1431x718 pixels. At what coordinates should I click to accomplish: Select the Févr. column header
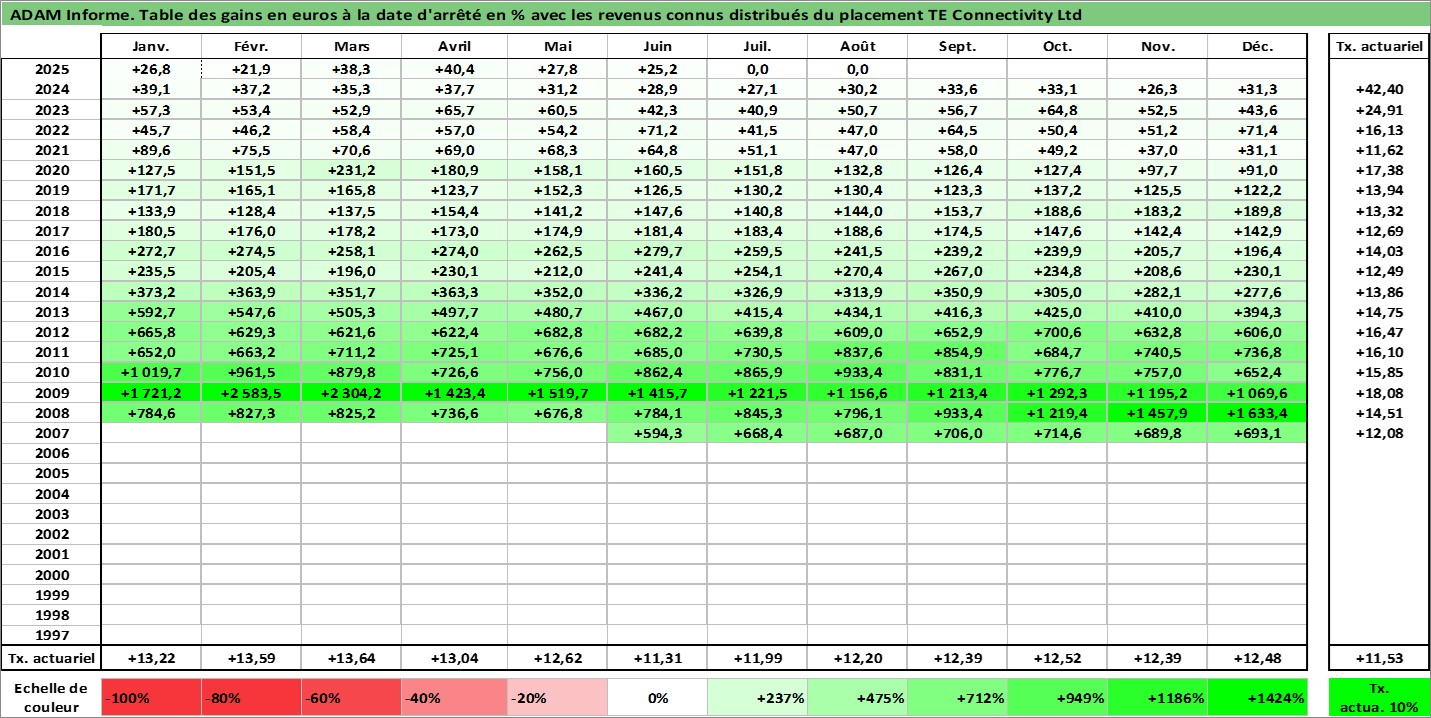(x=251, y=47)
